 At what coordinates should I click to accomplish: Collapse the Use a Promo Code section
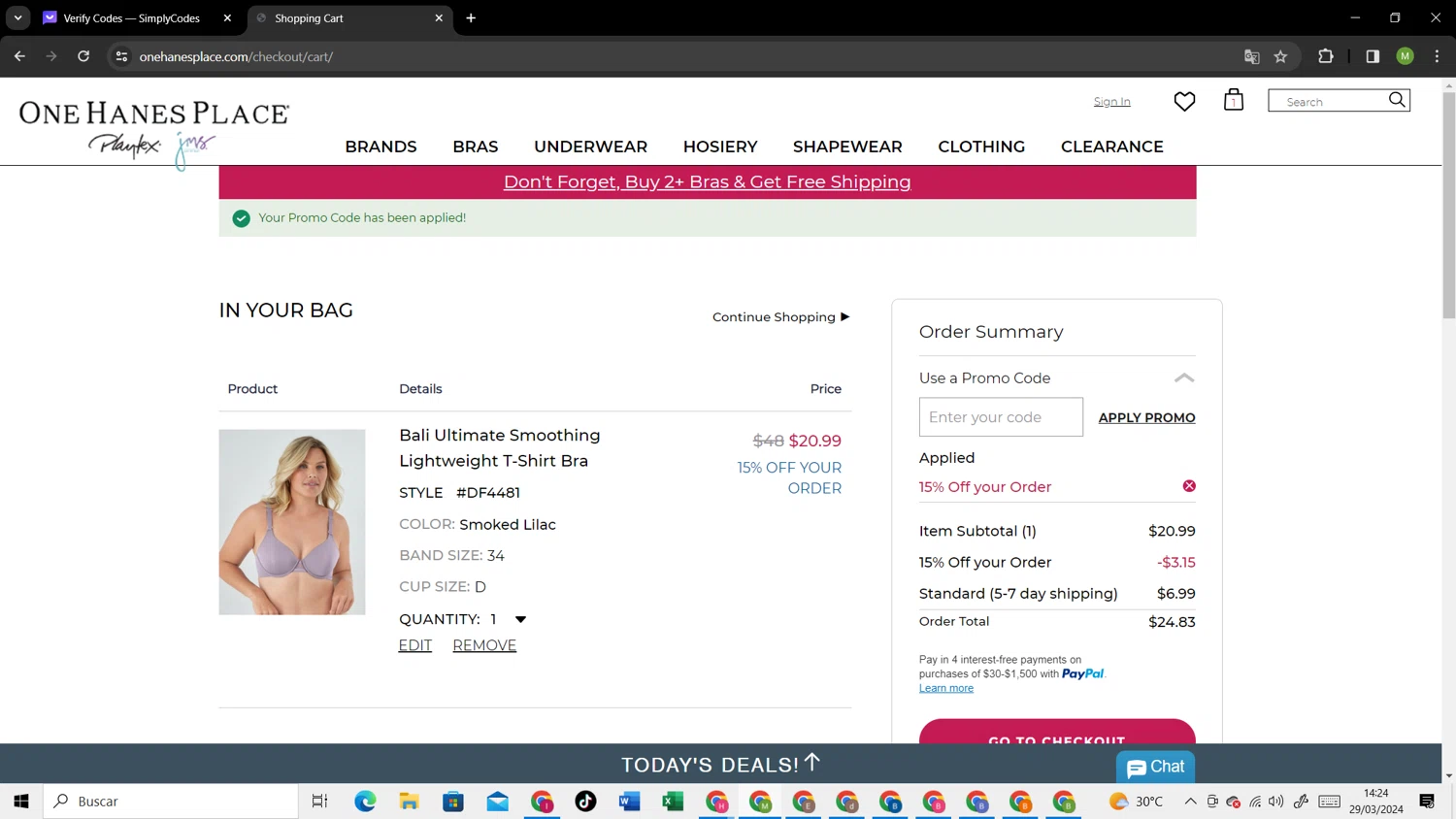1184,377
